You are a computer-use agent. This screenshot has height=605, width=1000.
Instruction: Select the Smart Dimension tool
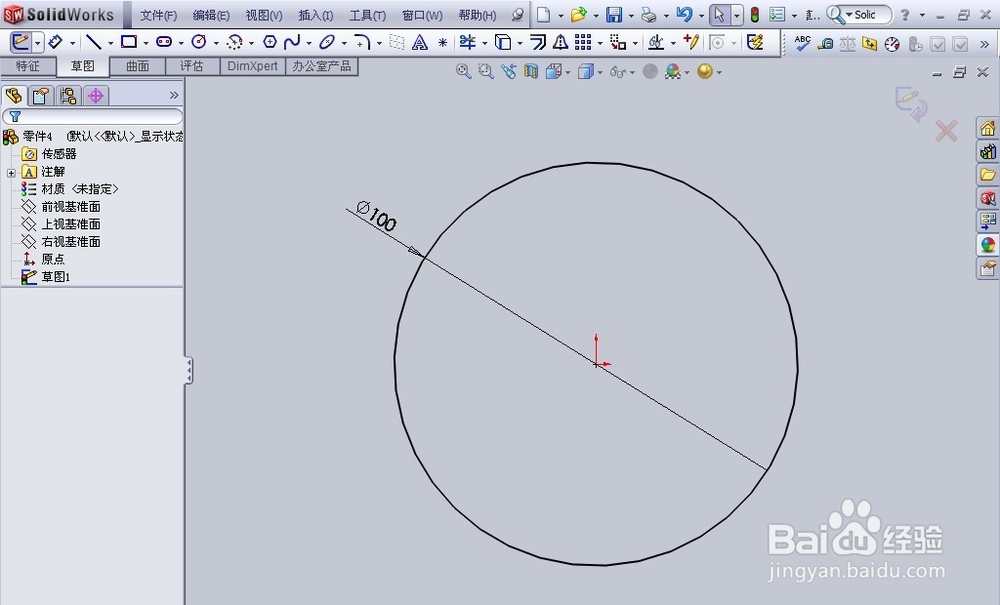click(x=55, y=43)
